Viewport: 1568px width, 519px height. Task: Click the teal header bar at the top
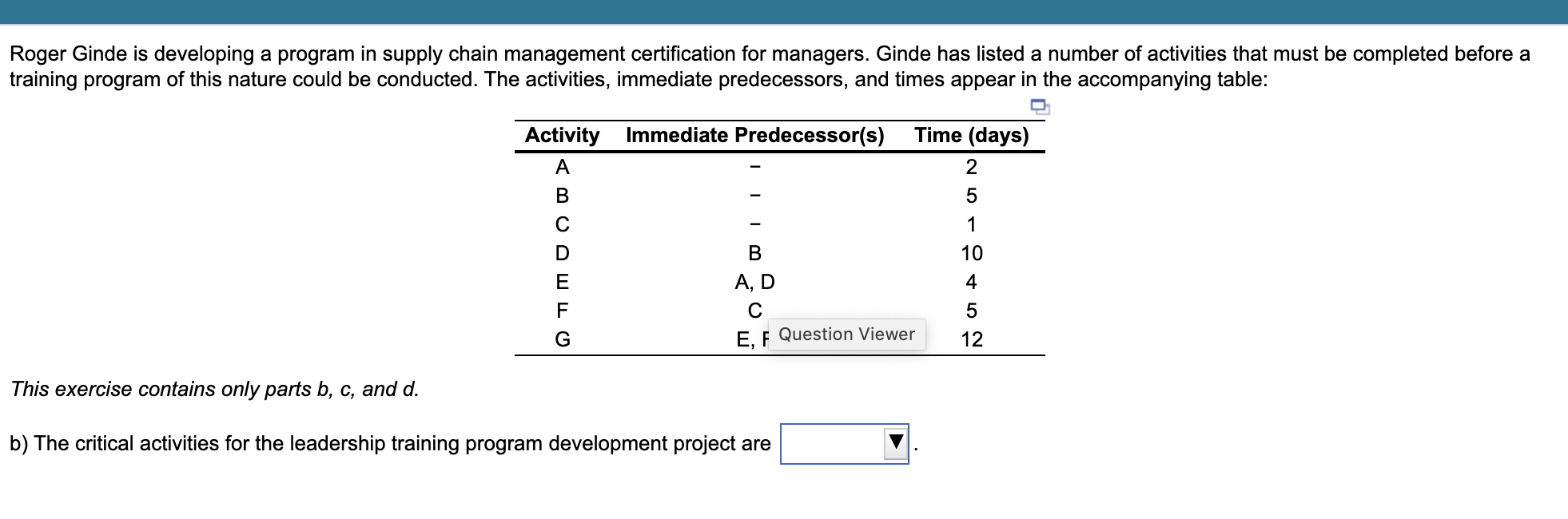tap(783, 12)
